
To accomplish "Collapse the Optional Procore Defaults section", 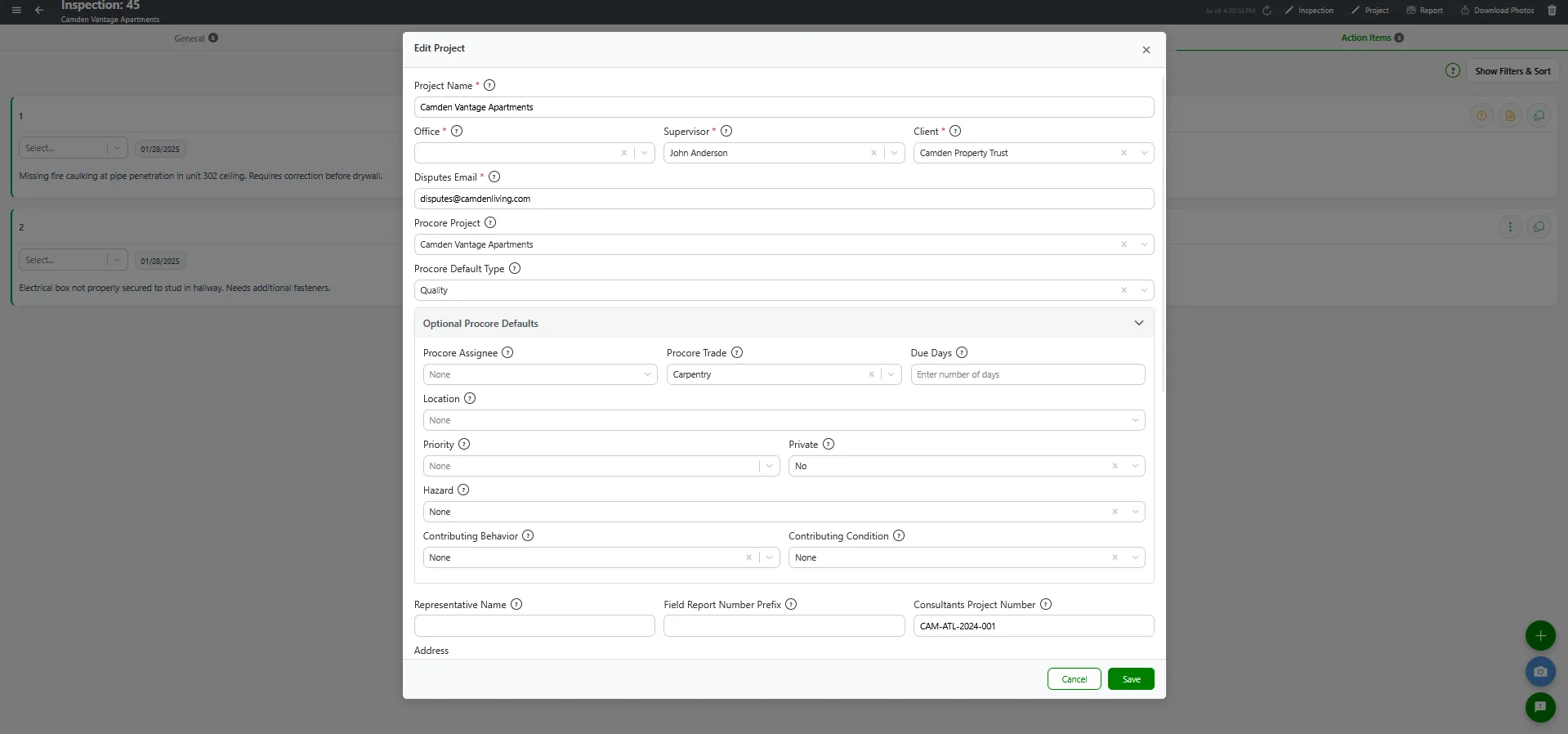I will click(x=1139, y=323).
